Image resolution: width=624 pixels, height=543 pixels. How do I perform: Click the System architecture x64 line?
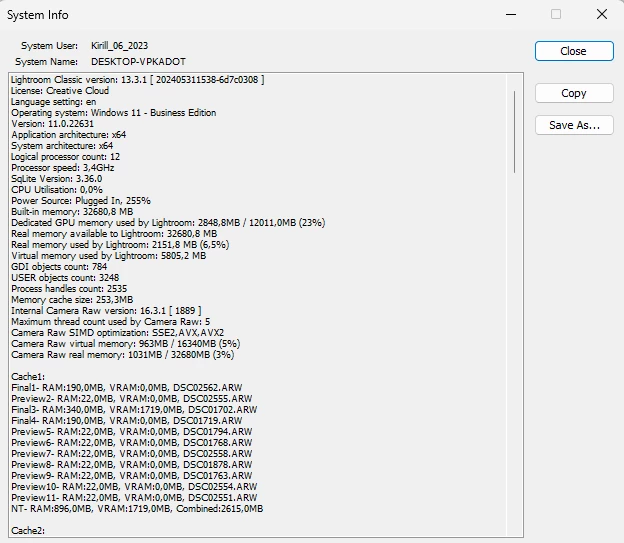coord(62,146)
